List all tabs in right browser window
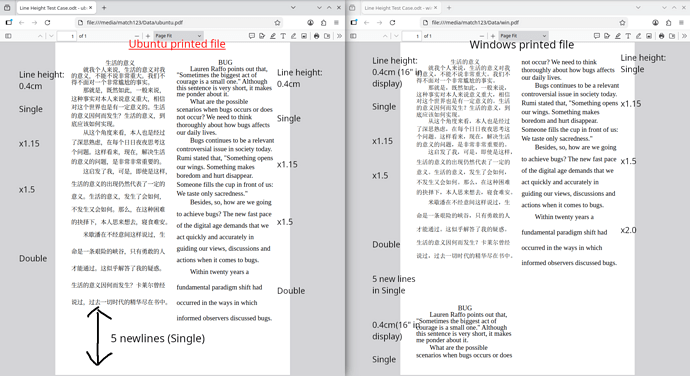Screen dimensions: 690x376 tap(638, 7)
